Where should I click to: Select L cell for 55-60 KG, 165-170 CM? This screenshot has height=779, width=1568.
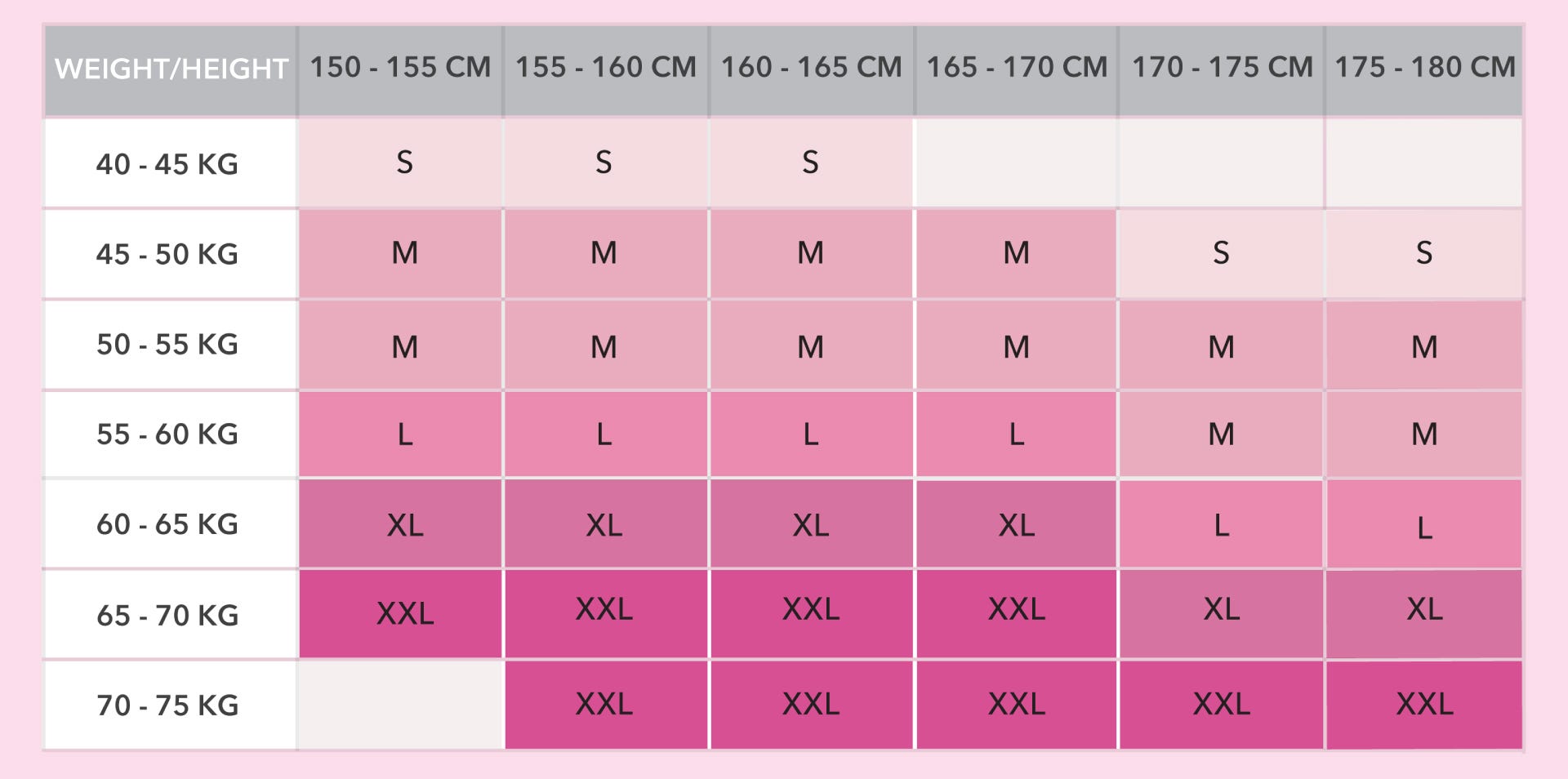click(x=1017, y=434)
